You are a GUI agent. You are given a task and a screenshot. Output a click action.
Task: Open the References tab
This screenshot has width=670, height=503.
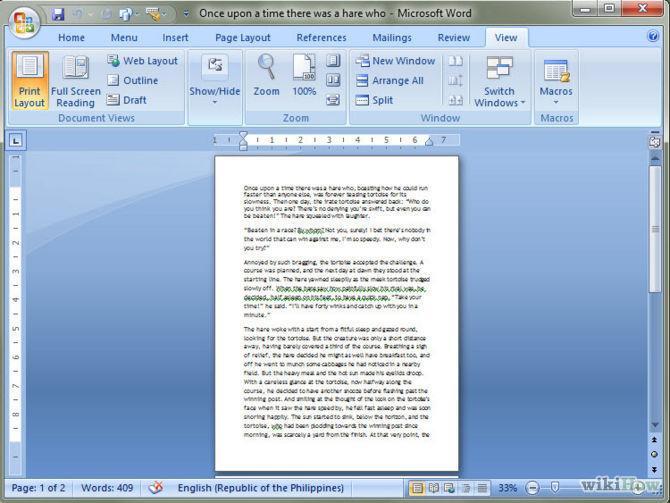click(321, 38)
